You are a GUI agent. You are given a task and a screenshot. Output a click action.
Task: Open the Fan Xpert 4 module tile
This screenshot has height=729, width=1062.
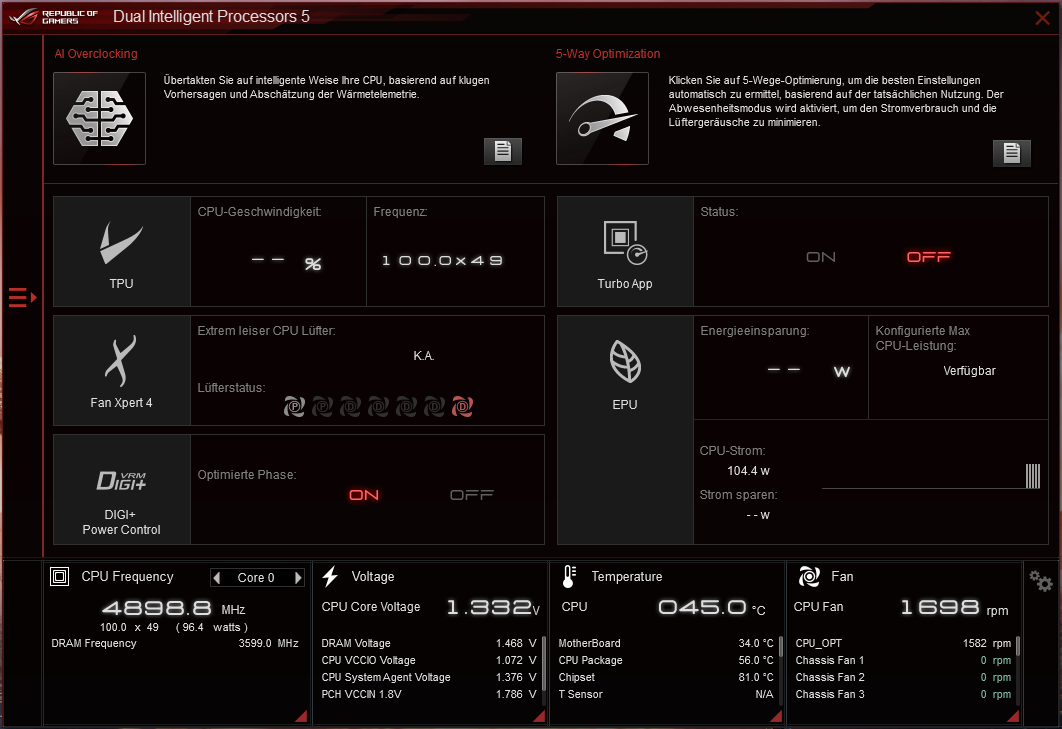tap(122, 371)
